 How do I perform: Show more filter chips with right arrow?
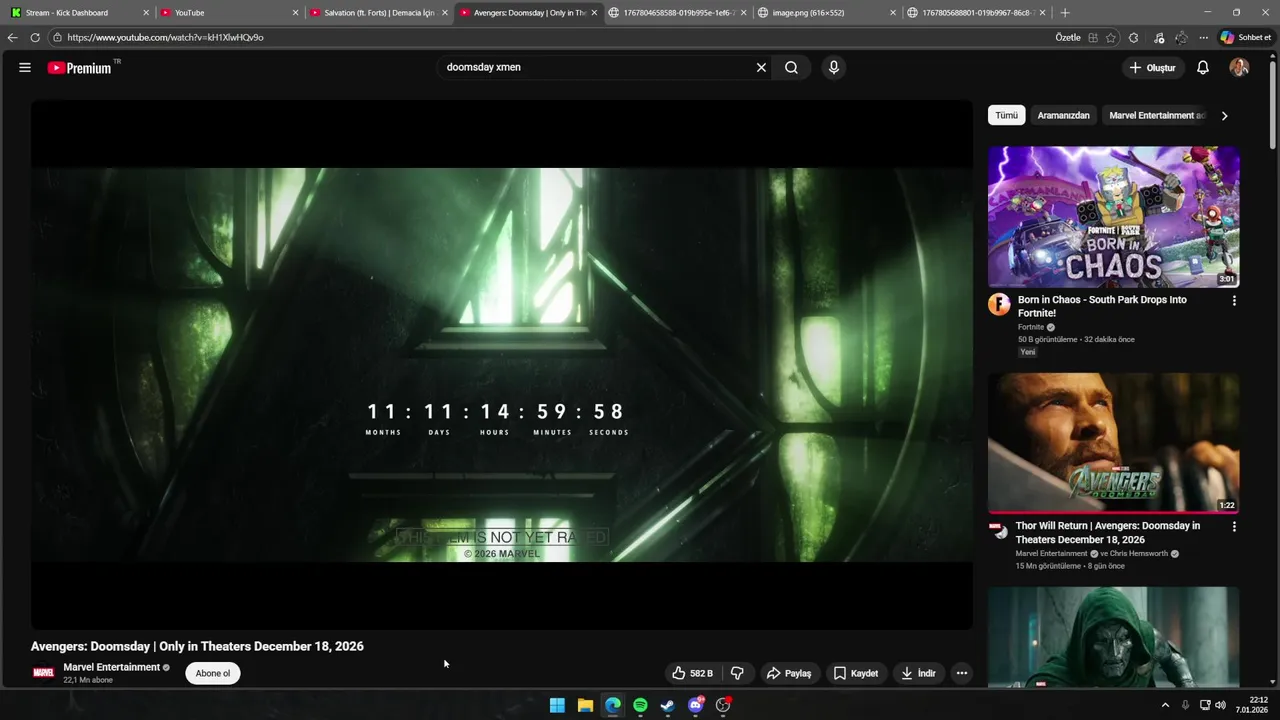(1224, 116)
